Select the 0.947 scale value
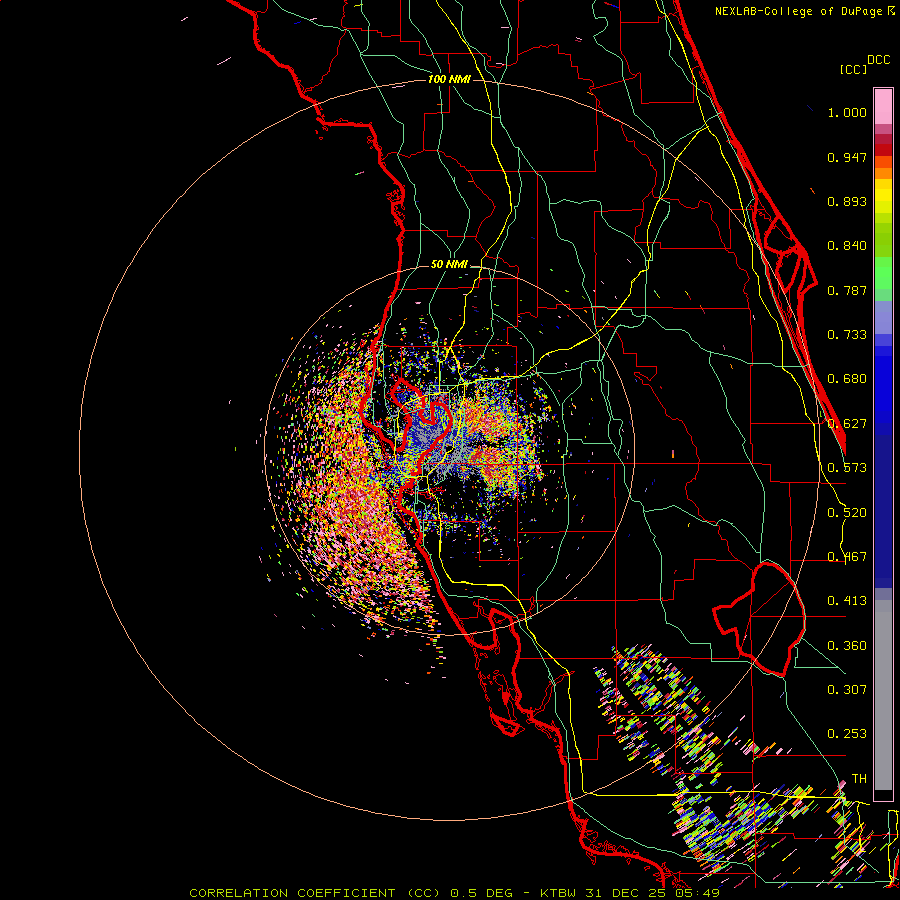The width and height of the screenshot is (900, 900). [x=847, y=157]
